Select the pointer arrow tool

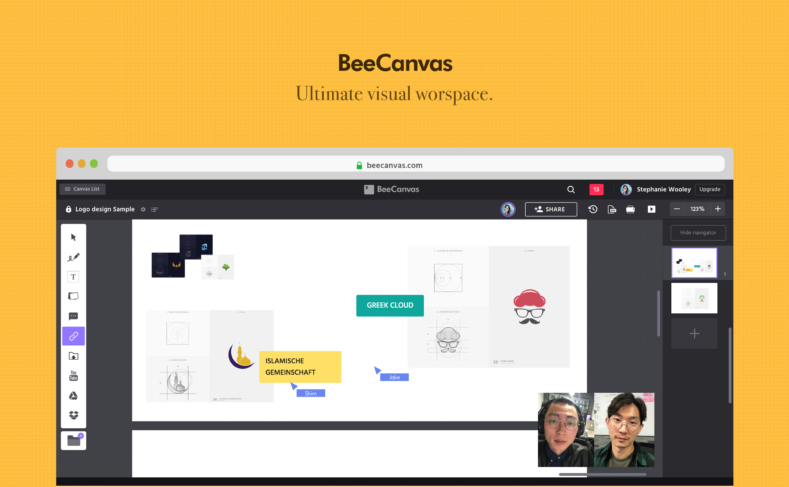tap(73, 237)
